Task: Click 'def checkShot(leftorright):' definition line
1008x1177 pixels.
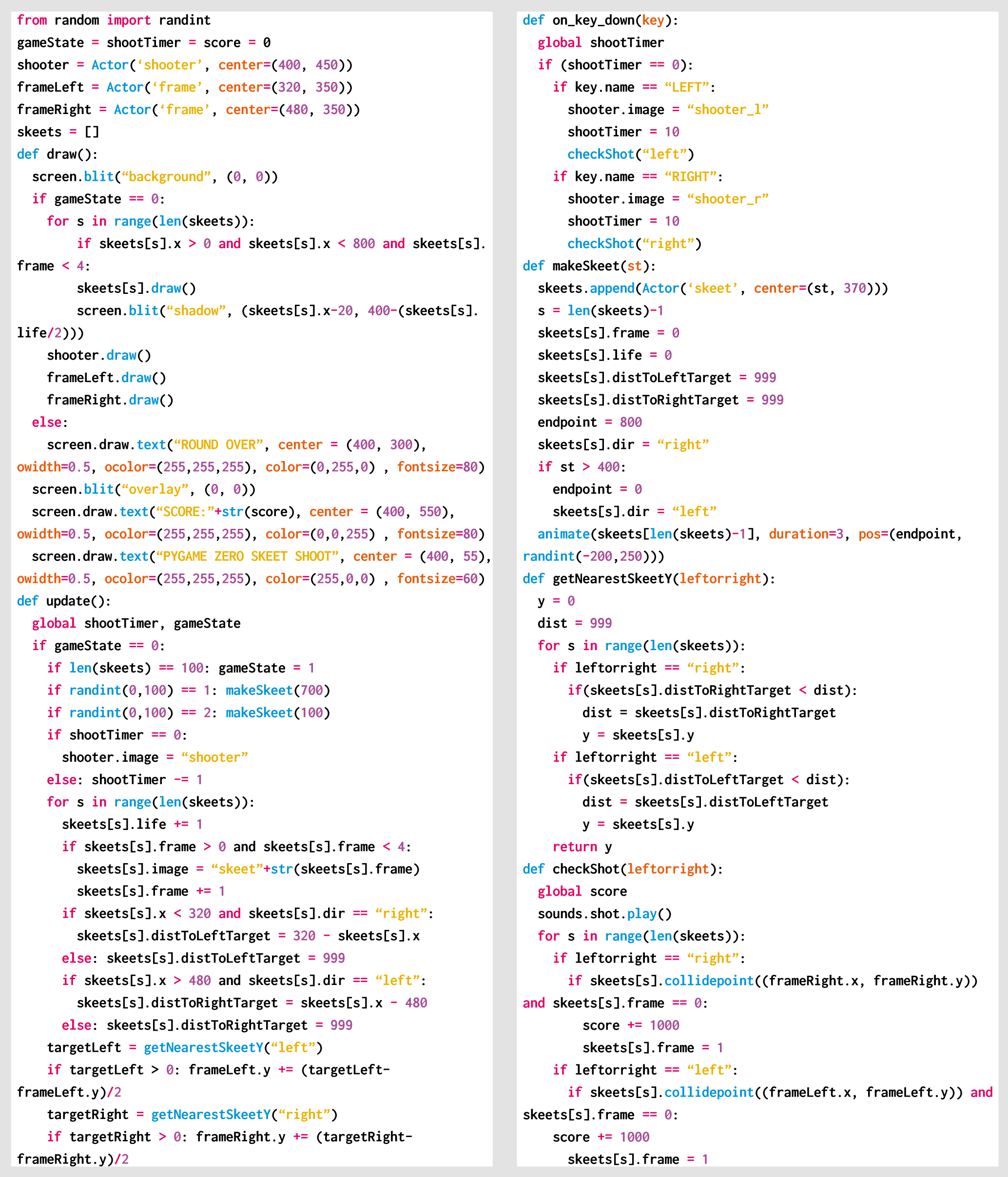Action: point(622,869)
